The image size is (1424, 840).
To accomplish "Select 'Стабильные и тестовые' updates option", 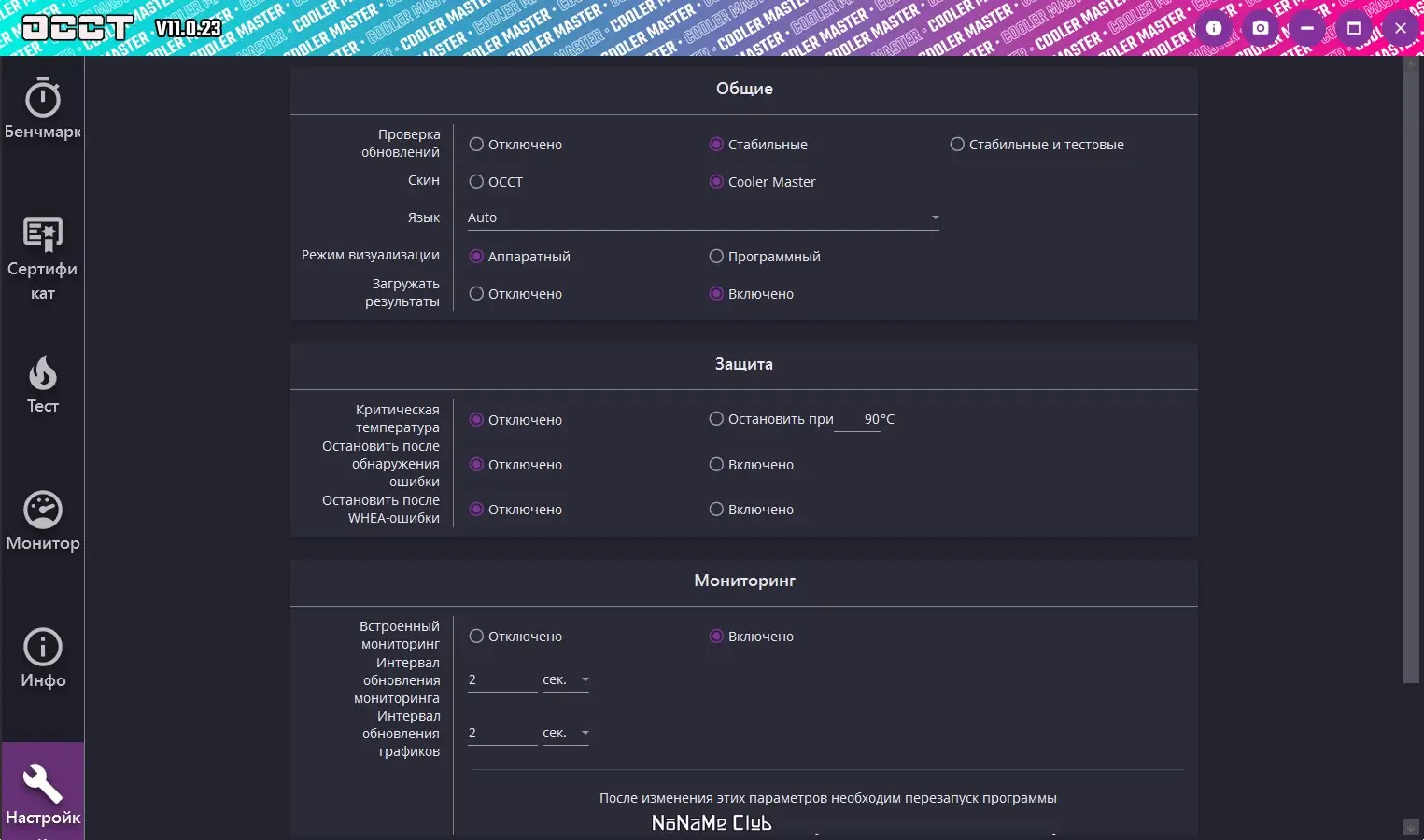I will (957, 145).
